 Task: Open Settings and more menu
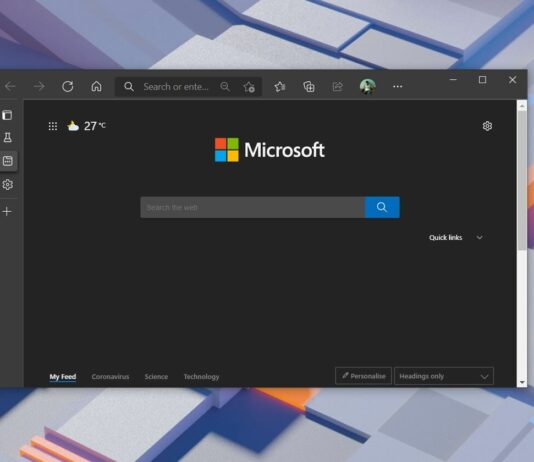pyautogui.click(x=397, y=87)
